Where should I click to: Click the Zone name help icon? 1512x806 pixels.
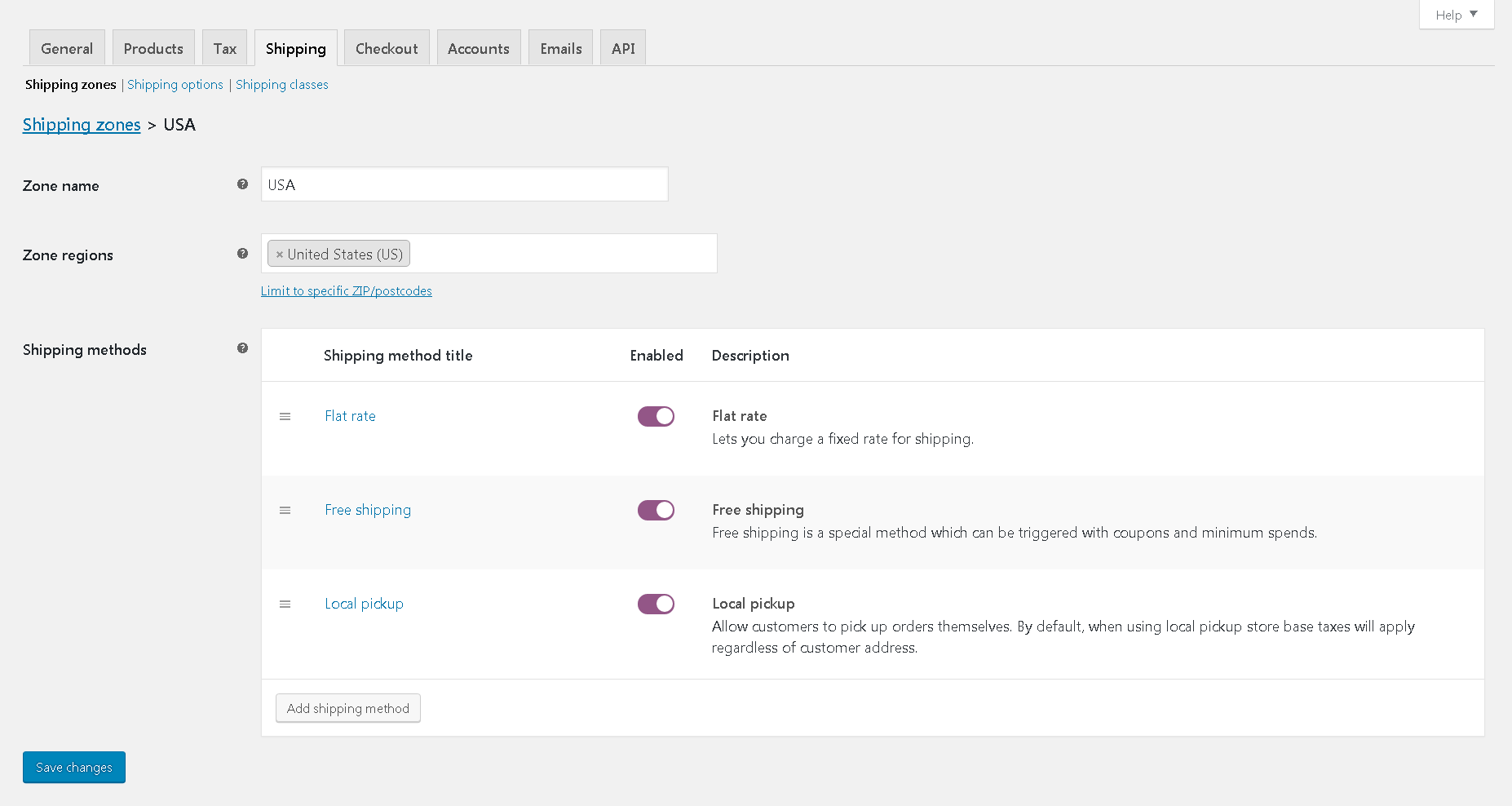(x=242, y=184)
